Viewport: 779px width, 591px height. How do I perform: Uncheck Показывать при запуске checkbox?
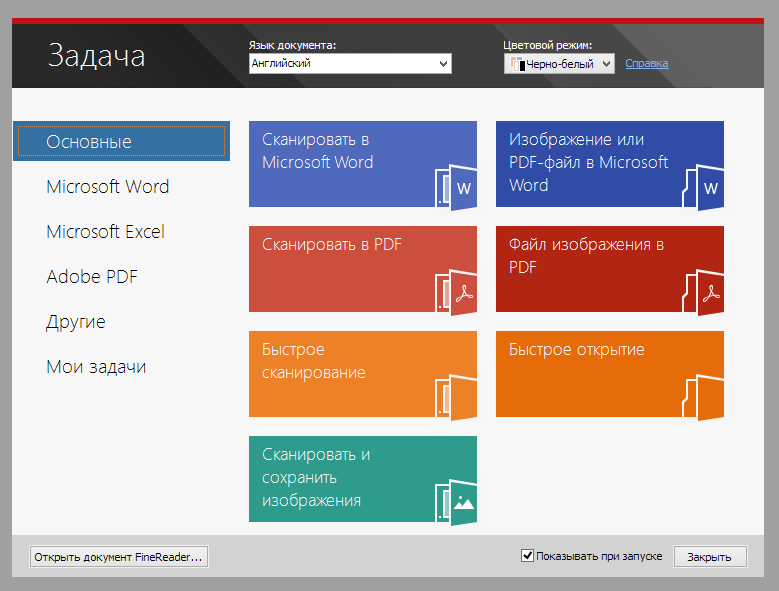click(x=527, y=556)
